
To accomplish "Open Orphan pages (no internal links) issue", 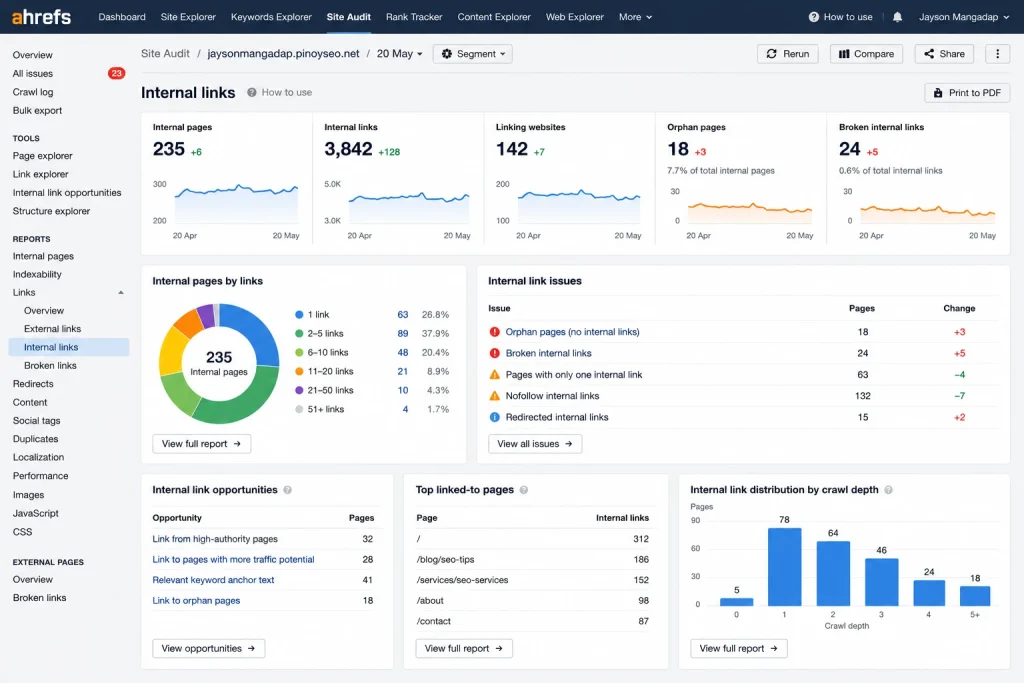I will pos(572,332).
